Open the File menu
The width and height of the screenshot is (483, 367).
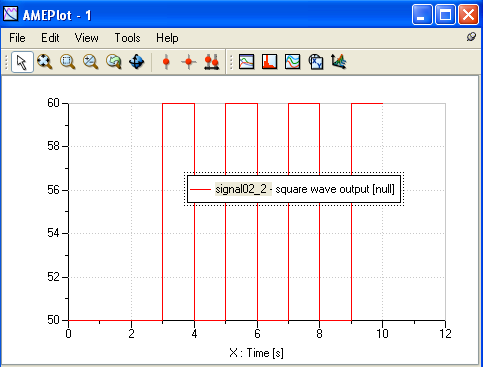pyautogui.click(x=17, y=38)
